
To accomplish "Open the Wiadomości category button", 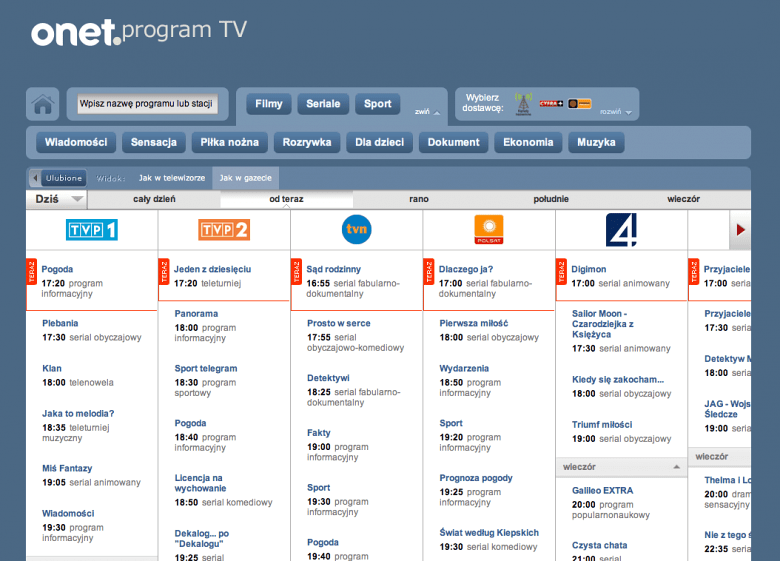I will (76, 142).
